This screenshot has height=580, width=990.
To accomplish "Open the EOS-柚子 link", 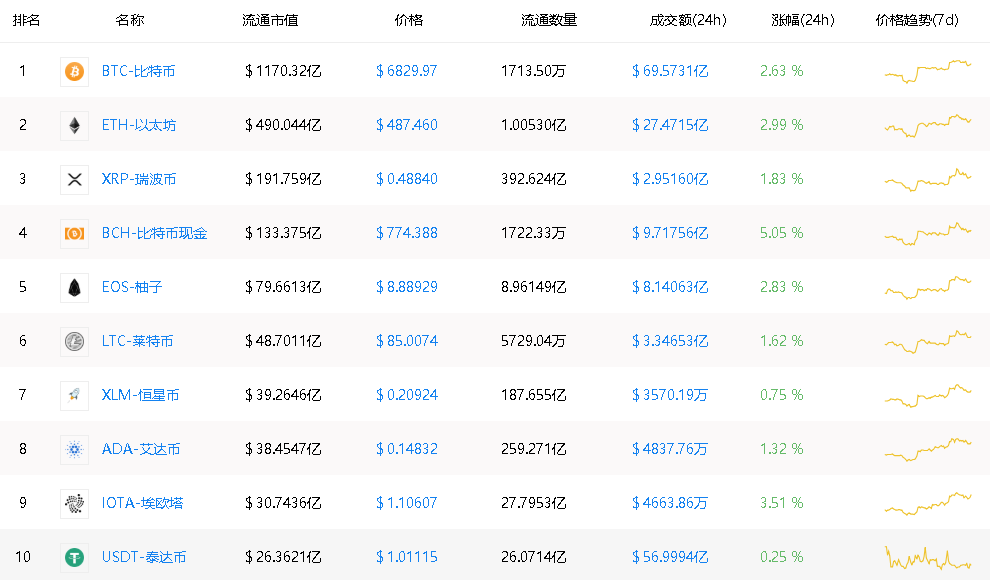I will tap(132, 287).
